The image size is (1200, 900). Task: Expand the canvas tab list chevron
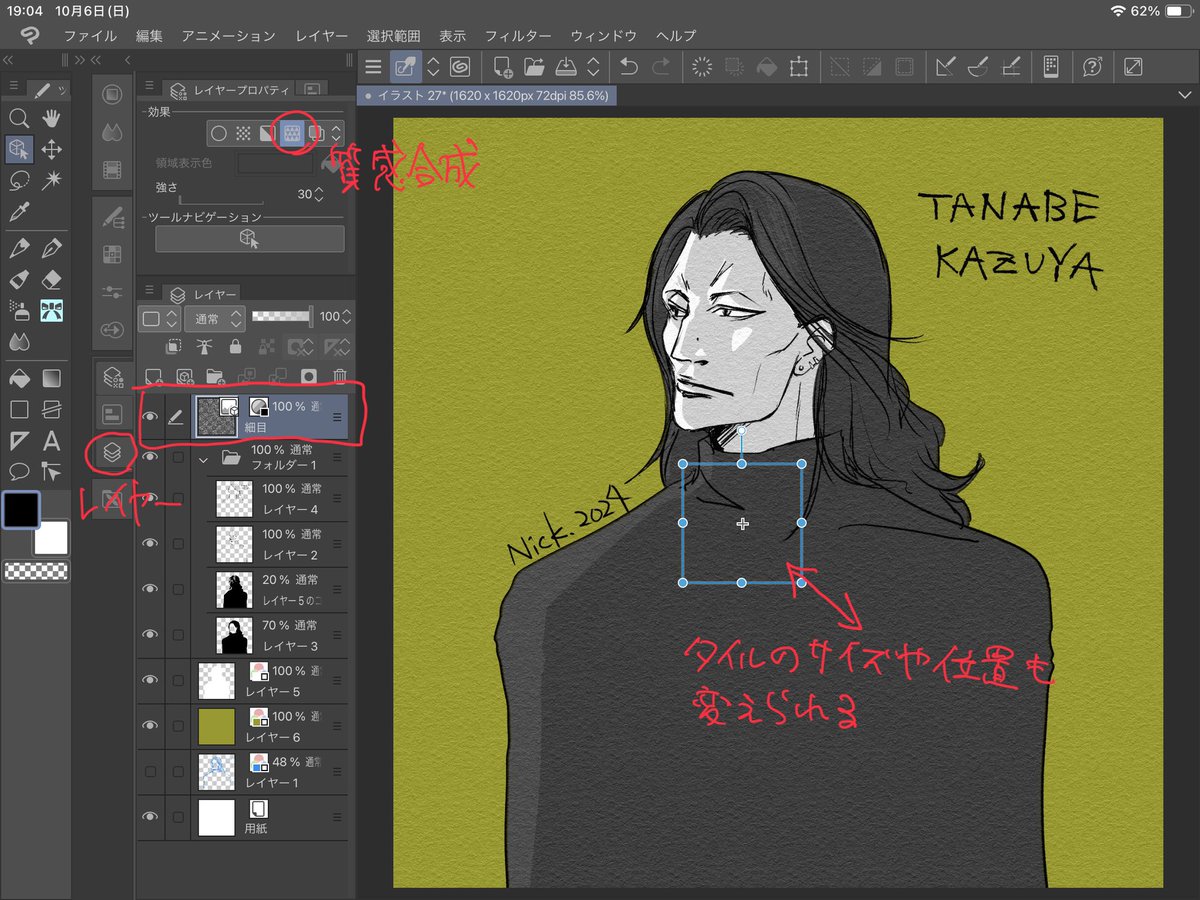tap(1185, 95)
